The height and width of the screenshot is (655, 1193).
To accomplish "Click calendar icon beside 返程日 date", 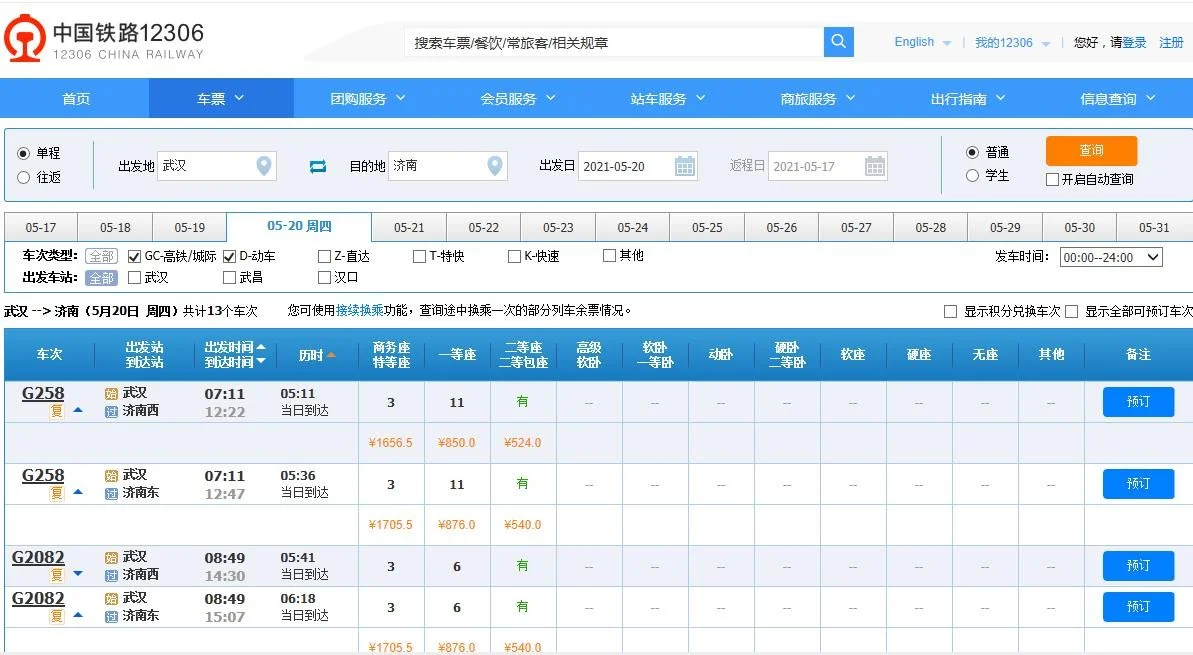I will click(876, 166).
